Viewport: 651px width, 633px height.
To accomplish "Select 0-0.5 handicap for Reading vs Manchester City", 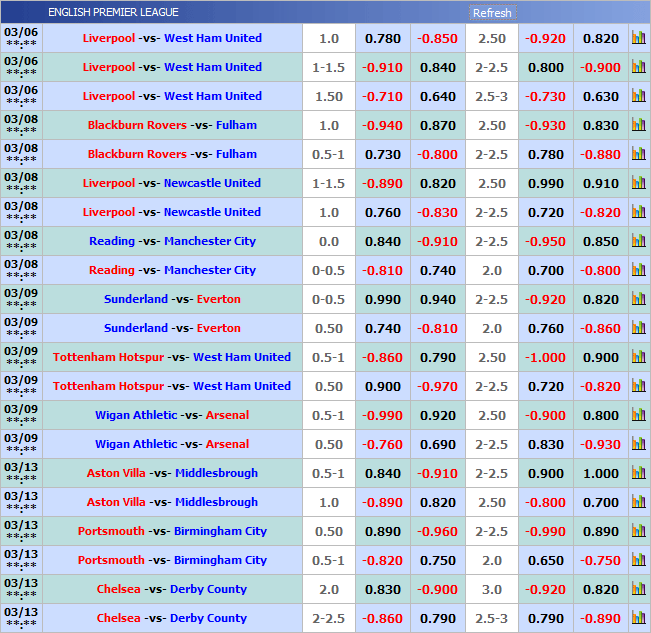I will (328, 271).
